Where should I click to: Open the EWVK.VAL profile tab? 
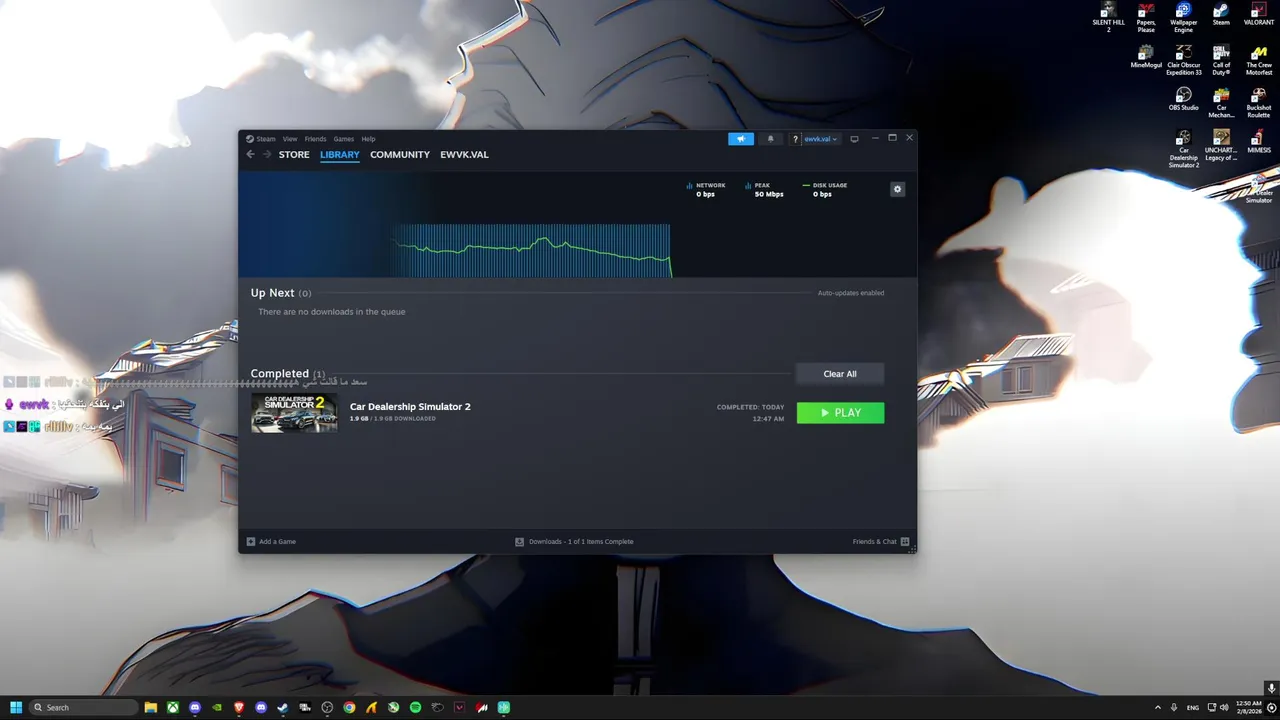click(464, 155)
